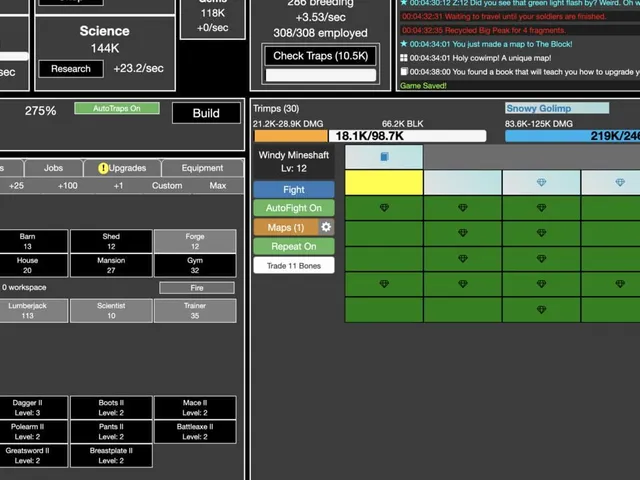Screen dimensions: 640x480
Task: Select the +25 purchase amount
Action: 16,186
